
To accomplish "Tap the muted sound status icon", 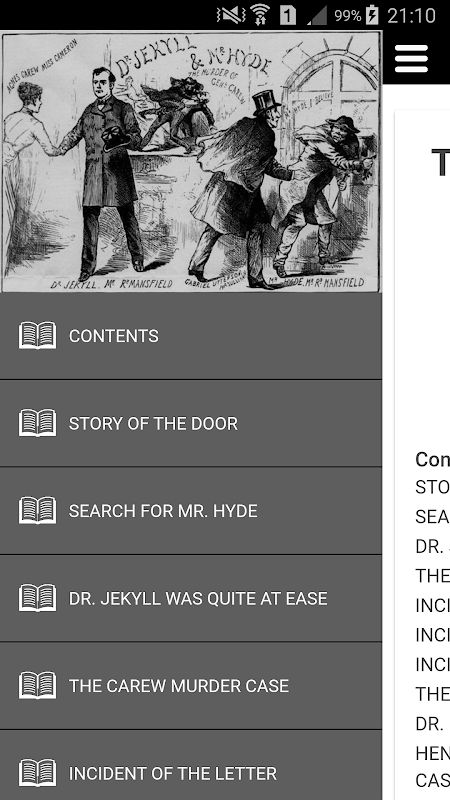I will [x=230, y=15].
